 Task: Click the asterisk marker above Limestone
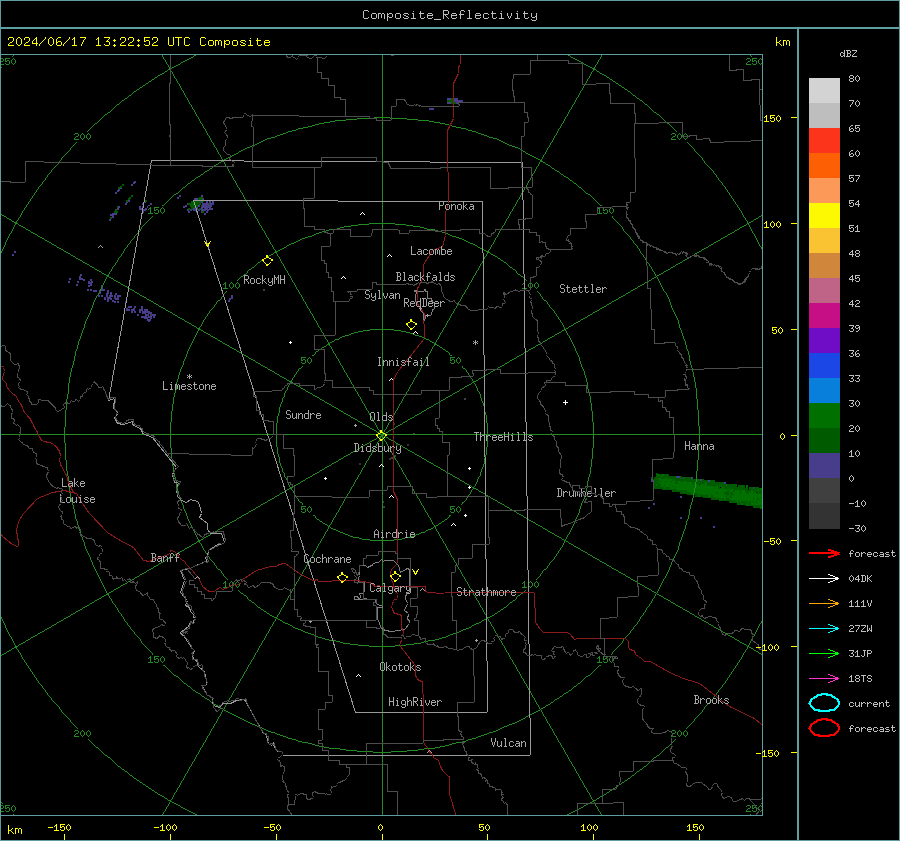click(x=189, y=377)
